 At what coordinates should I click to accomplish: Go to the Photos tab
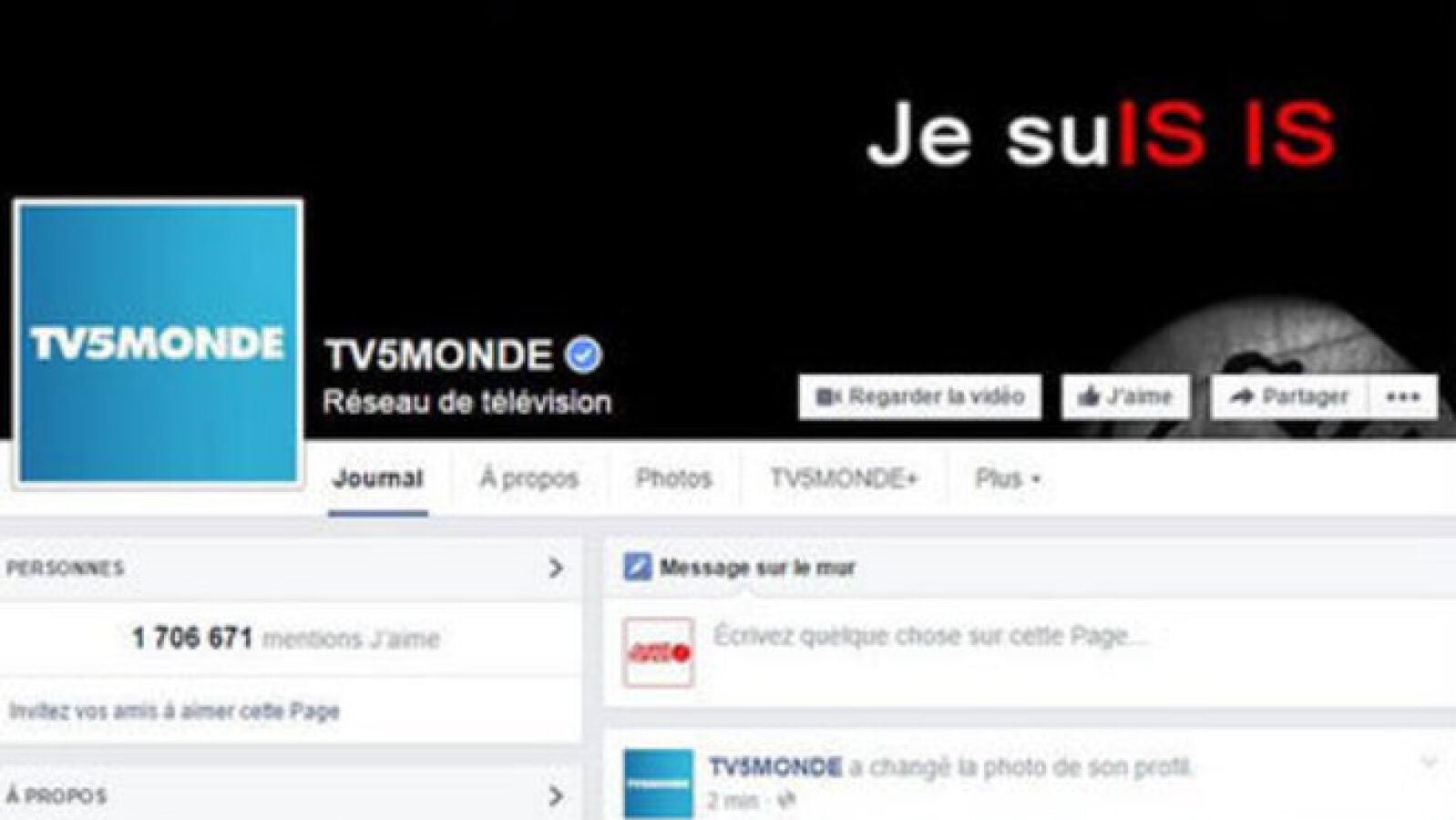tap(673, 479)
